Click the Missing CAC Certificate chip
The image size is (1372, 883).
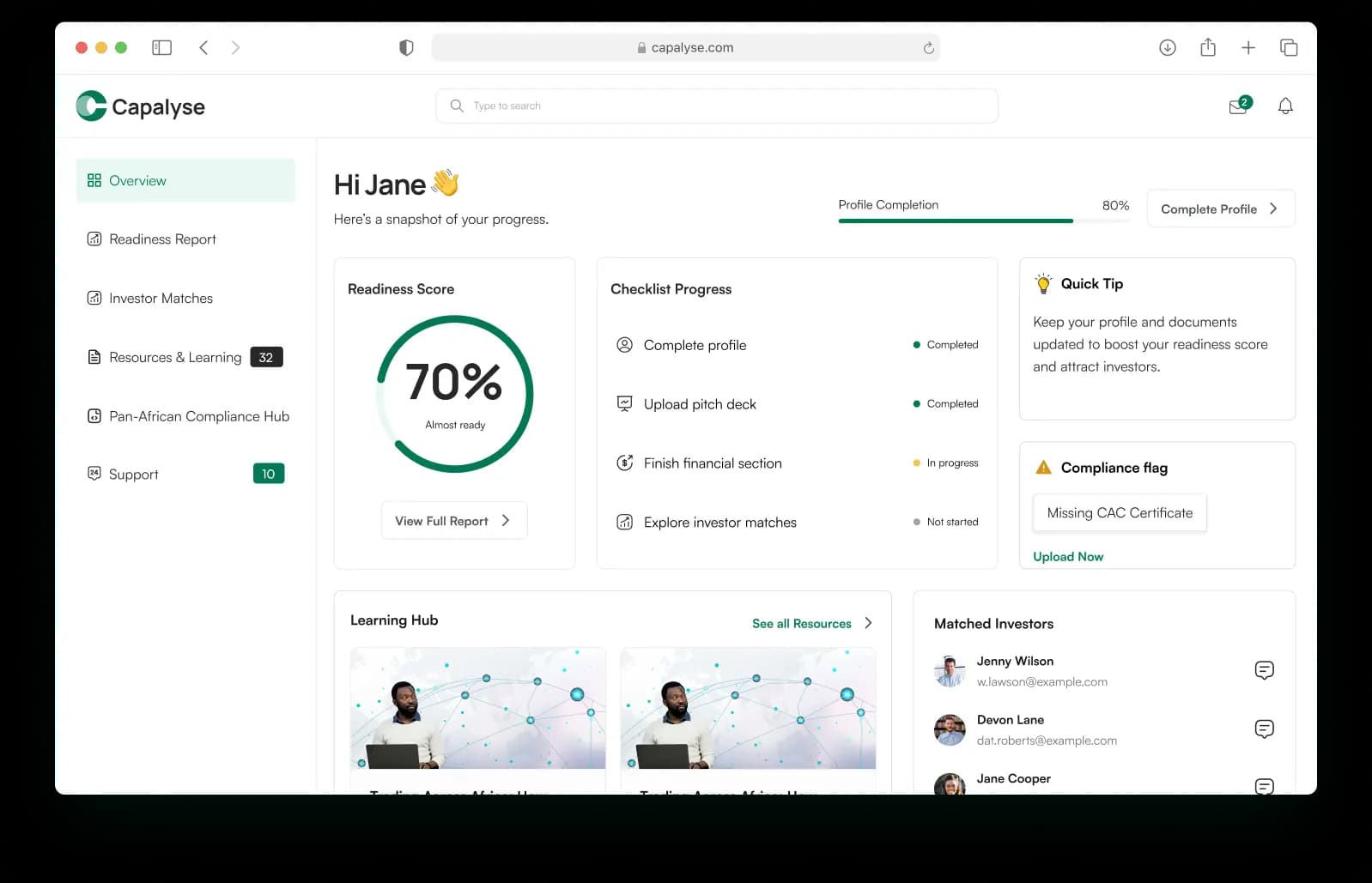point(1120,513)
